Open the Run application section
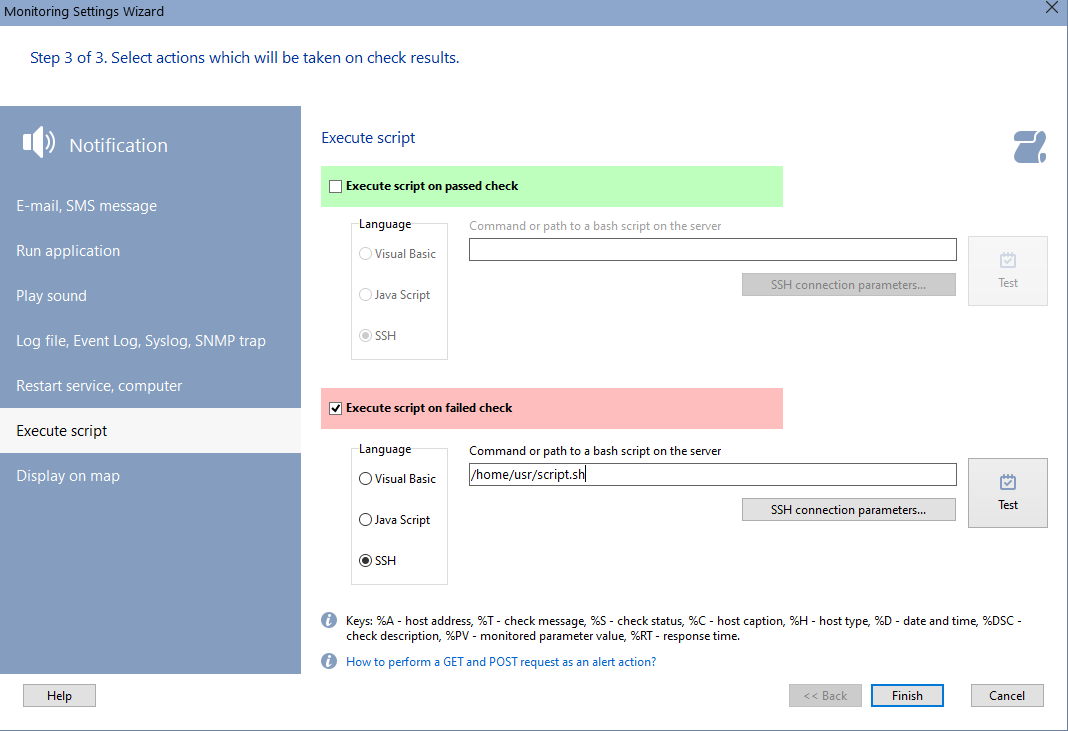Screen dimensions: 1068x731 67,250
